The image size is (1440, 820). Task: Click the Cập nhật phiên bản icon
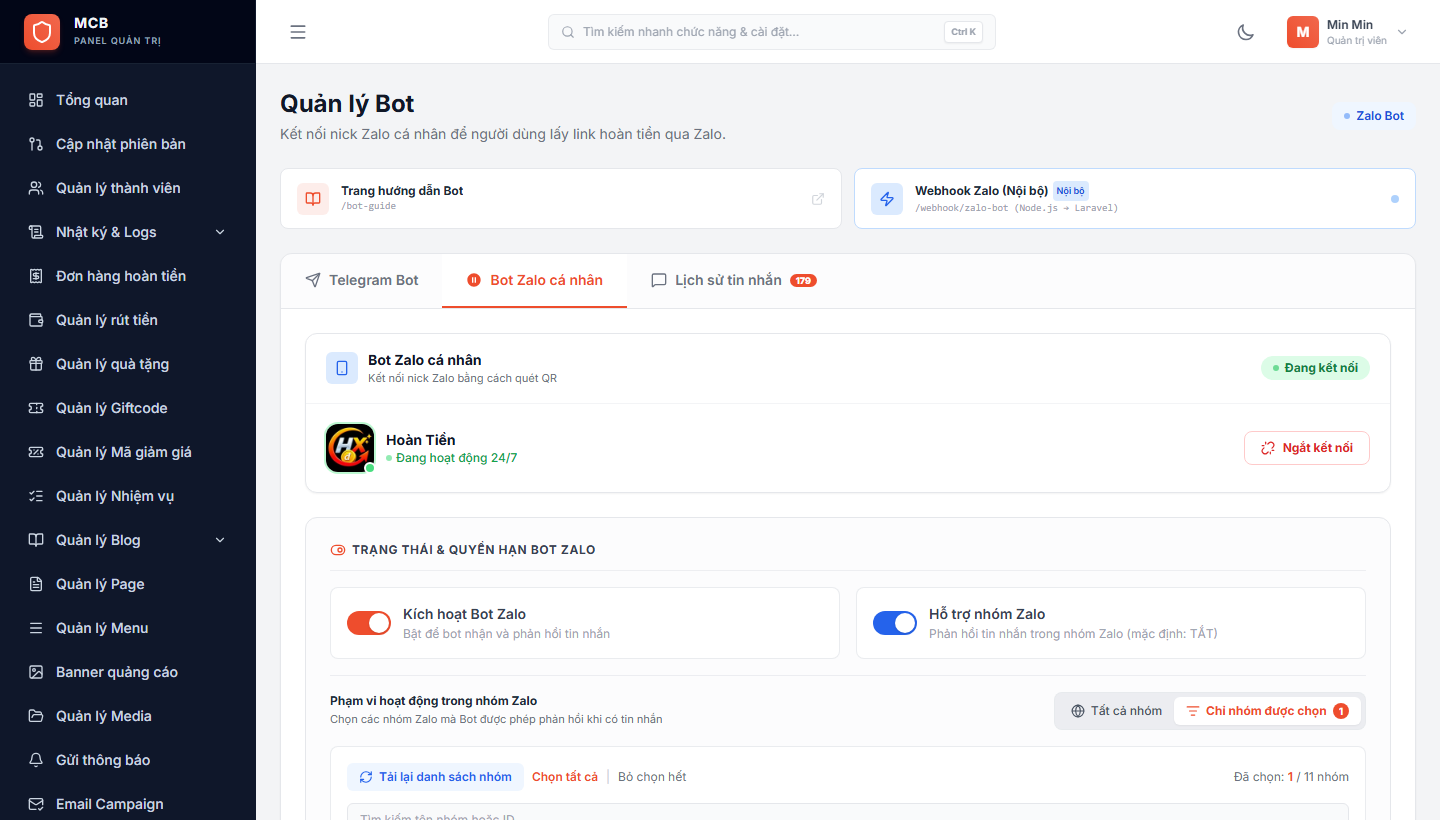tap(36, 144)
